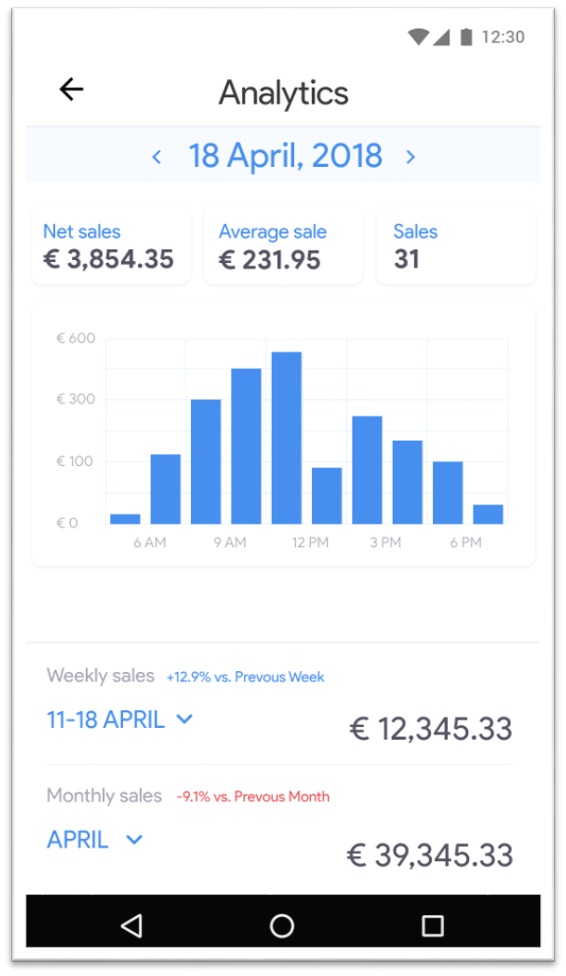Tap the weekly total € 12,345.33
Image resolution: width=566 pixels, height=976 pixels.
[431, 729]
